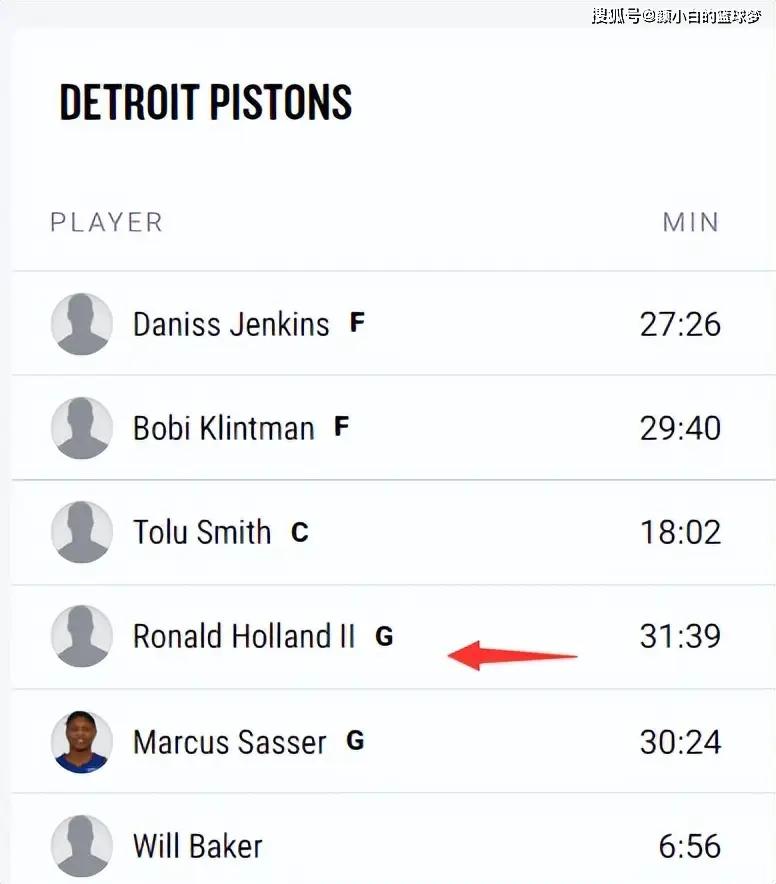Click Ronald Holland II's avatar placeholder icon

pyautogui.click(x=81, y=636)
